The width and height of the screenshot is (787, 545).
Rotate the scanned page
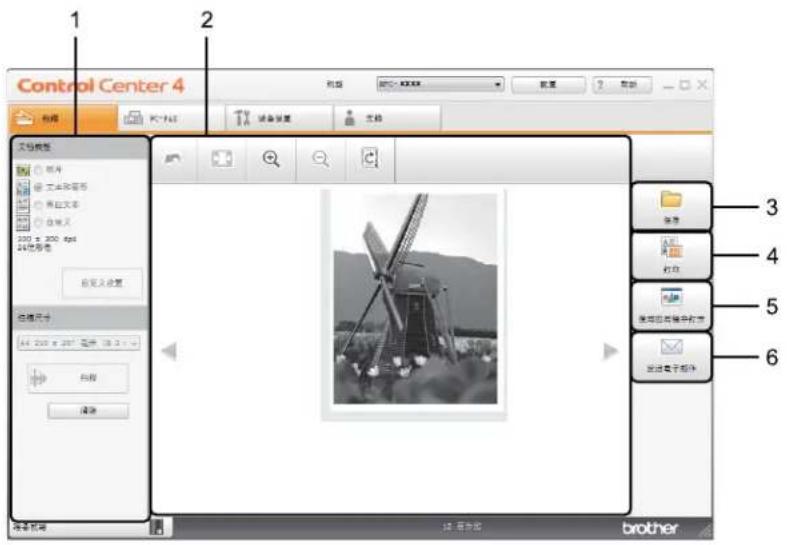(x=370, y=159)
